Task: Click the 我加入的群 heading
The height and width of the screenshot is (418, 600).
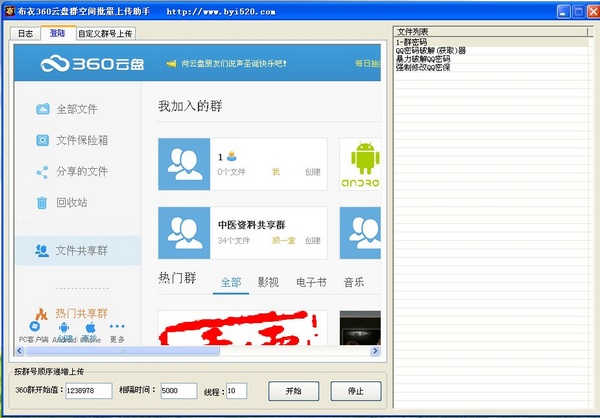Action: point(190,106)
